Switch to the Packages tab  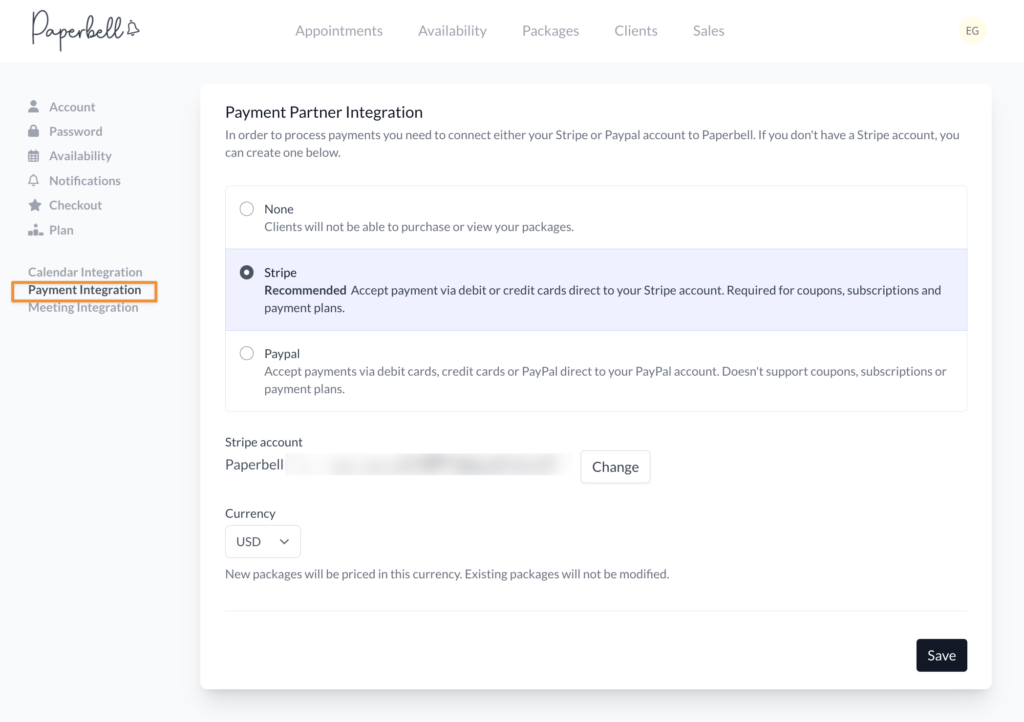point(550,31)
